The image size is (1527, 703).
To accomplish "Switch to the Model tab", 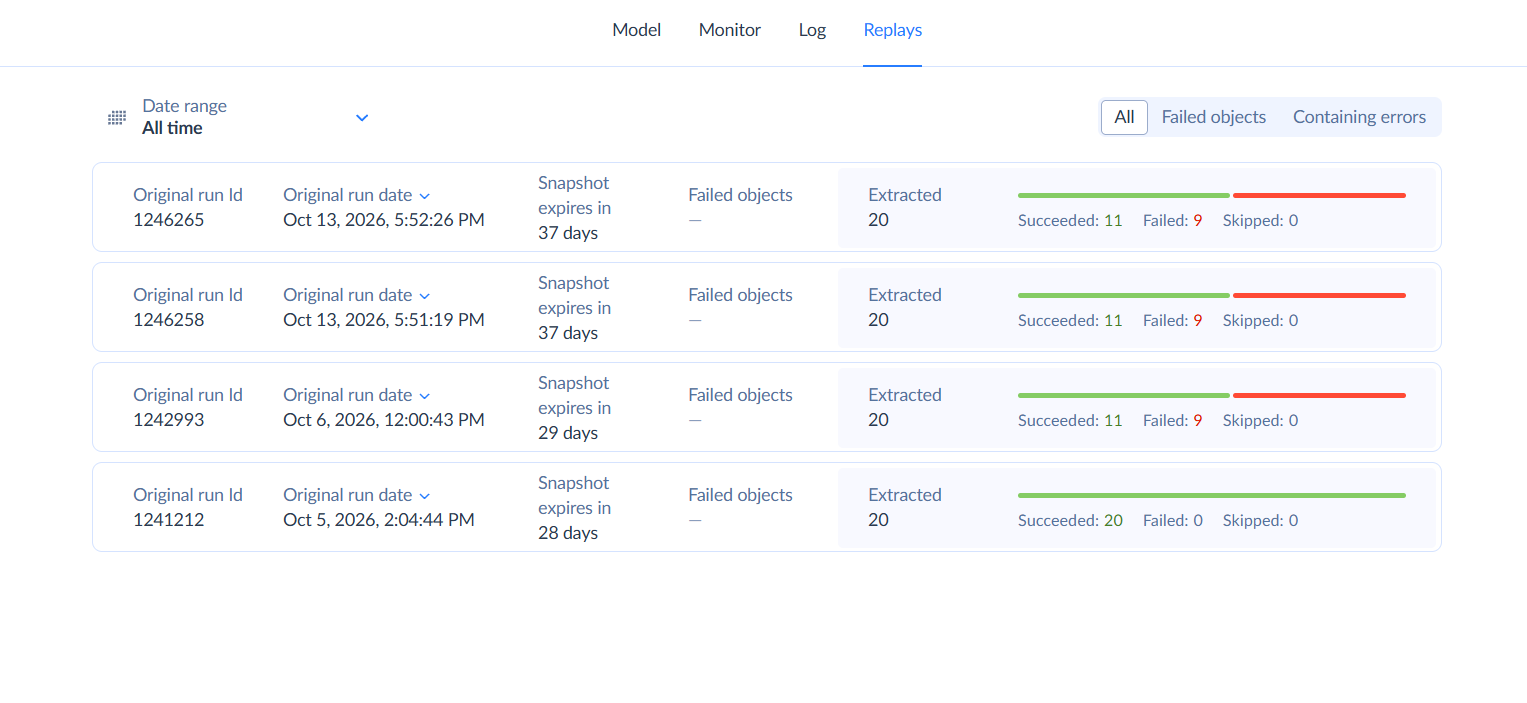I will [637, 30].
